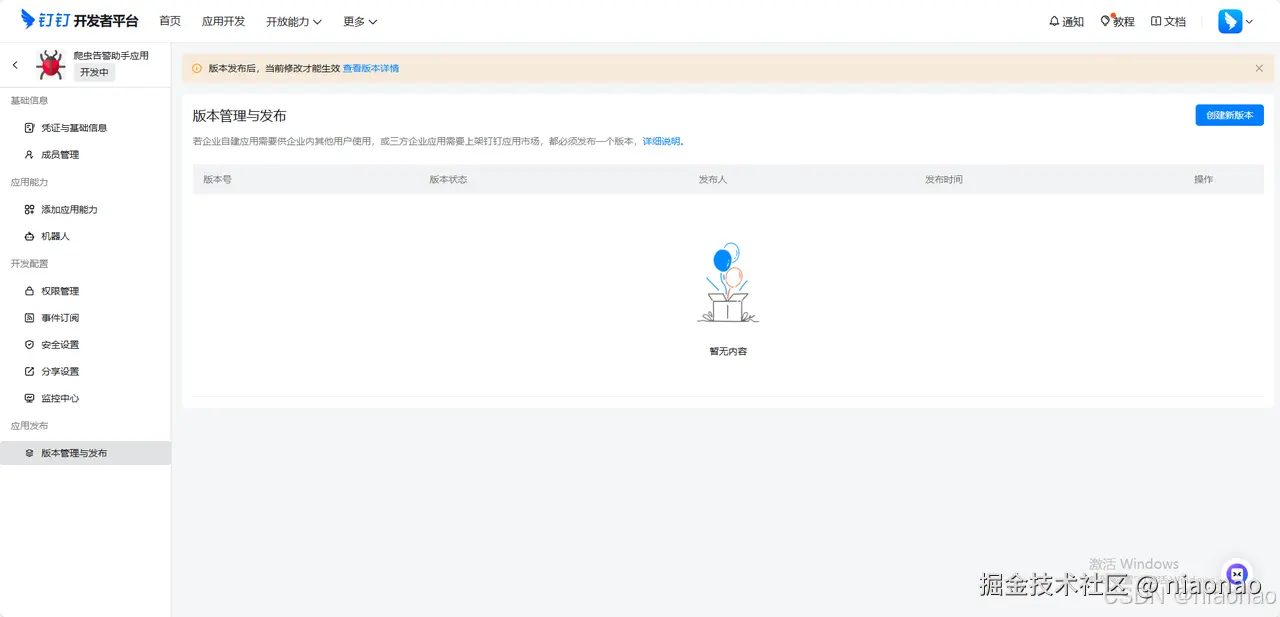Switch to the 首页 menu item
Screen dimensions: 1280x617
[x=169, y=20]
